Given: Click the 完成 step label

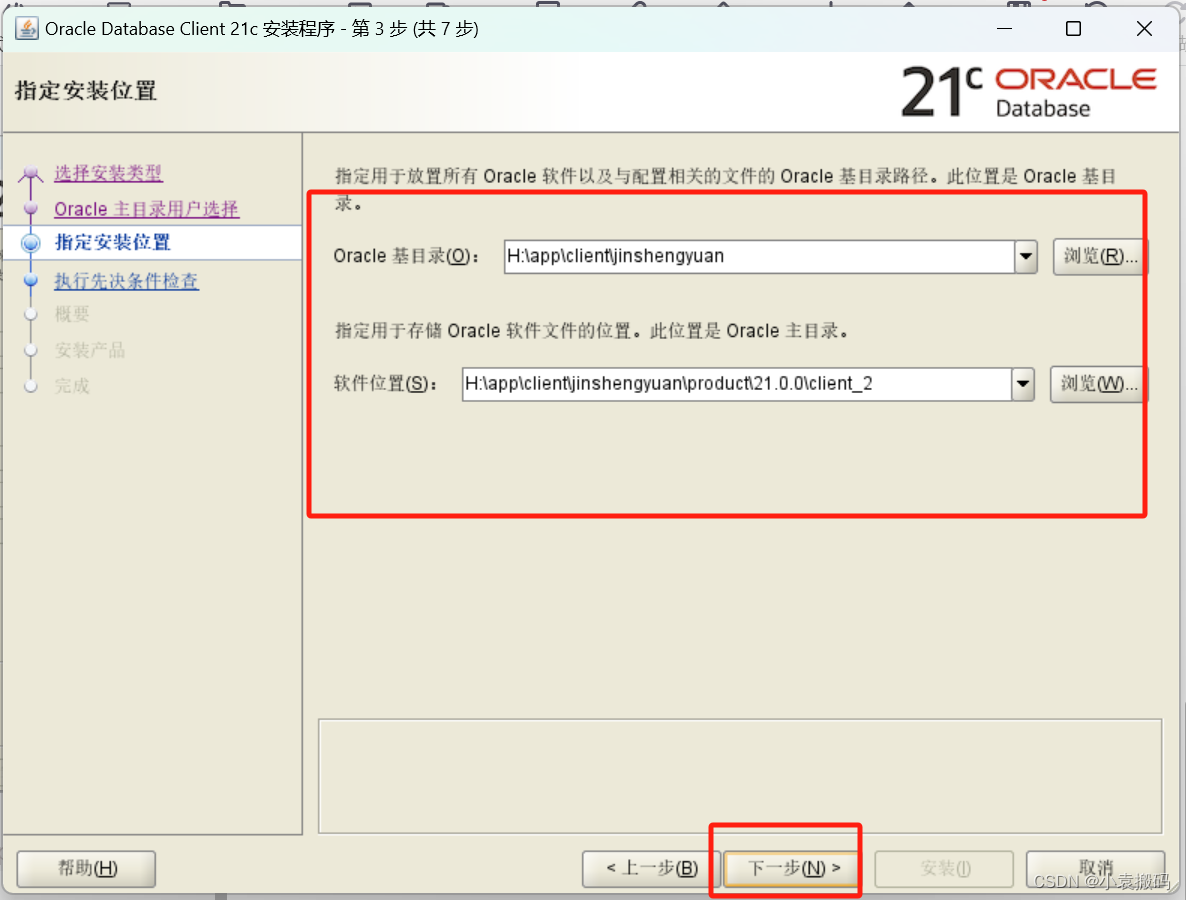Looking at the screenshot, I should pos(72,386).
